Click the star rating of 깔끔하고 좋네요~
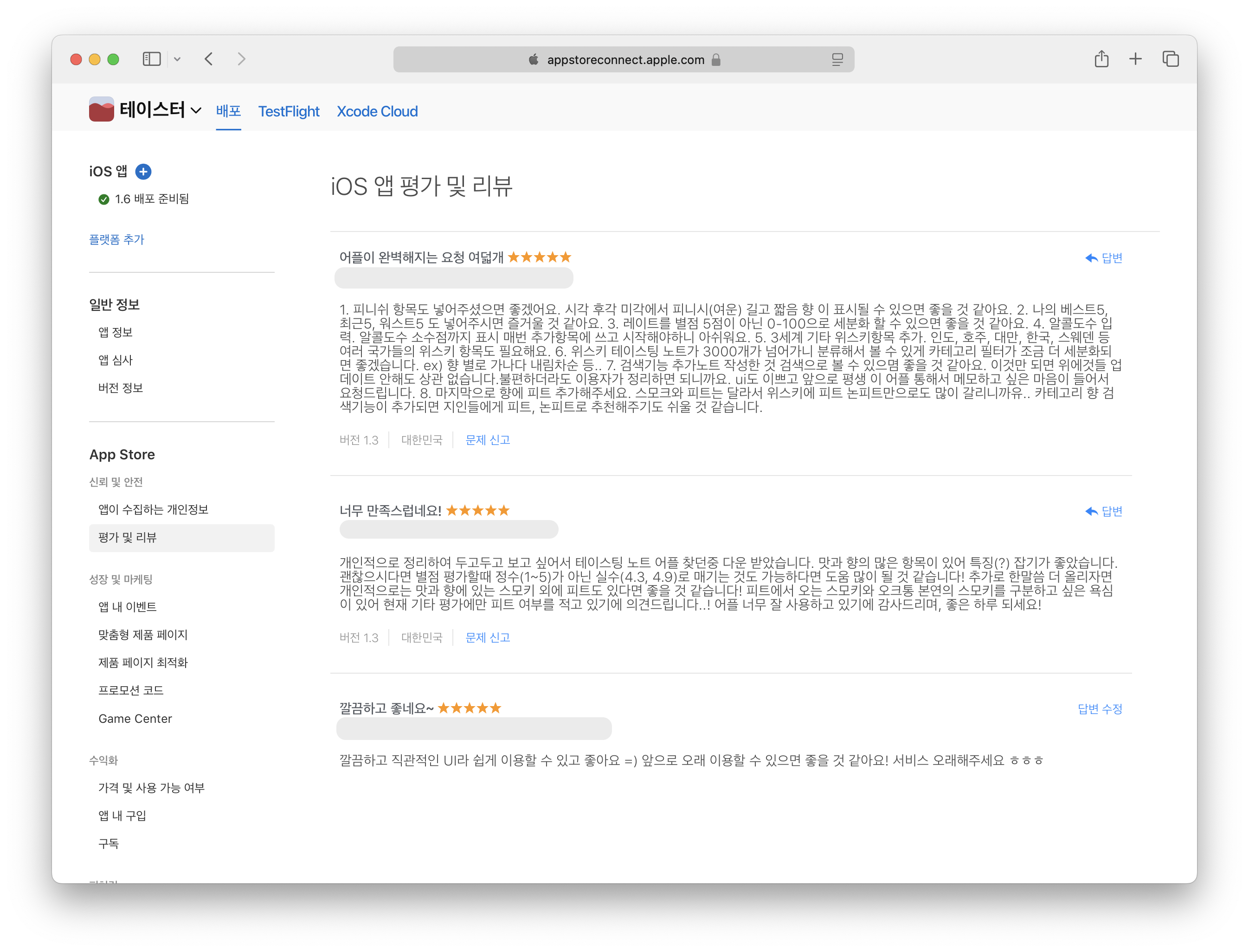 tap(469, 708)
